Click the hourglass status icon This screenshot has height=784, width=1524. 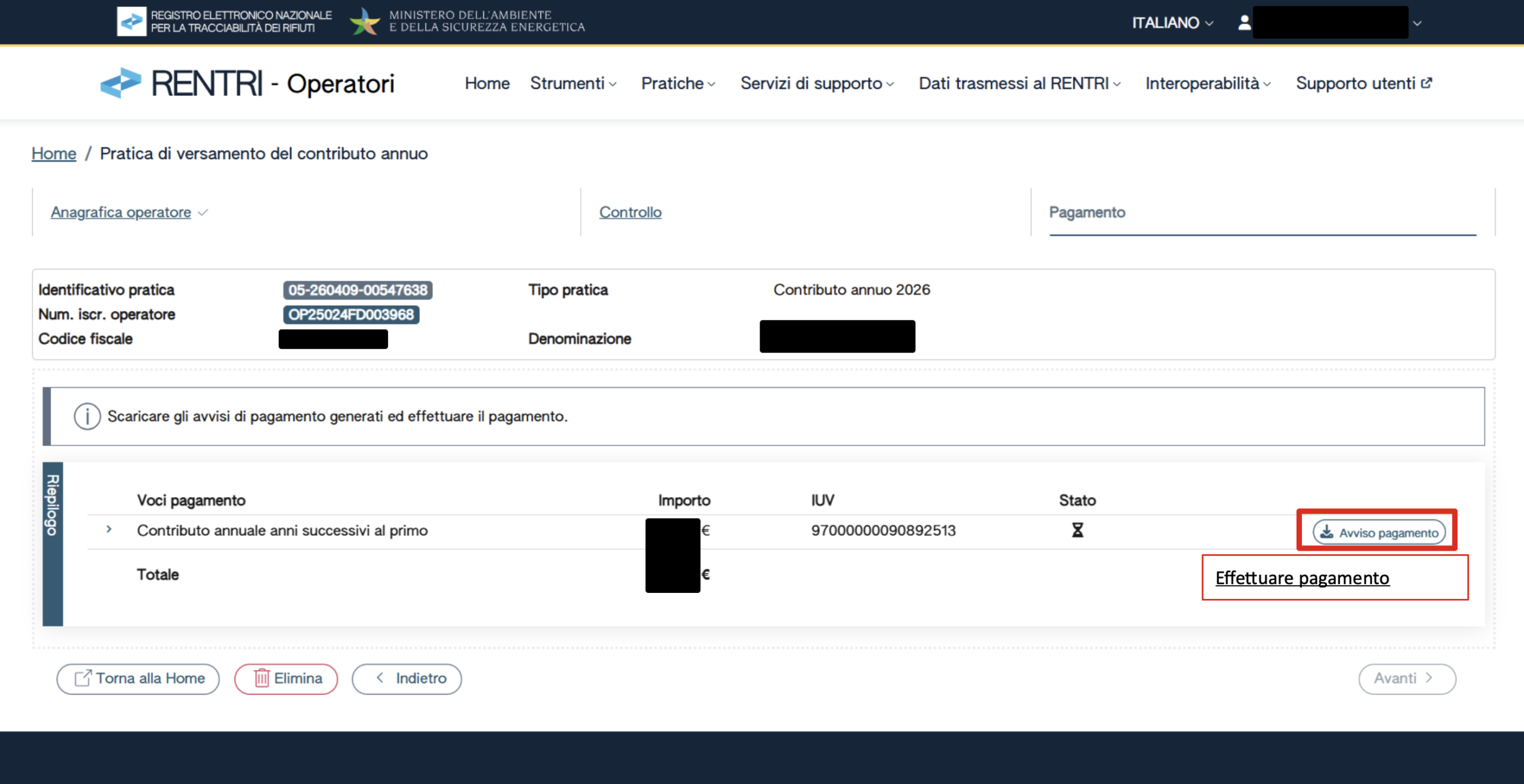tap(1077, 530)
